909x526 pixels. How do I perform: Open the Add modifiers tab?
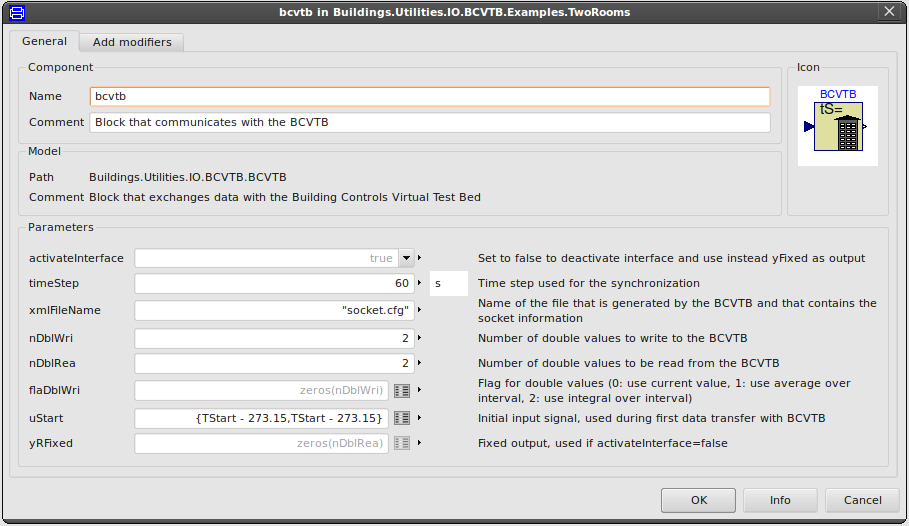coord(132,42)
